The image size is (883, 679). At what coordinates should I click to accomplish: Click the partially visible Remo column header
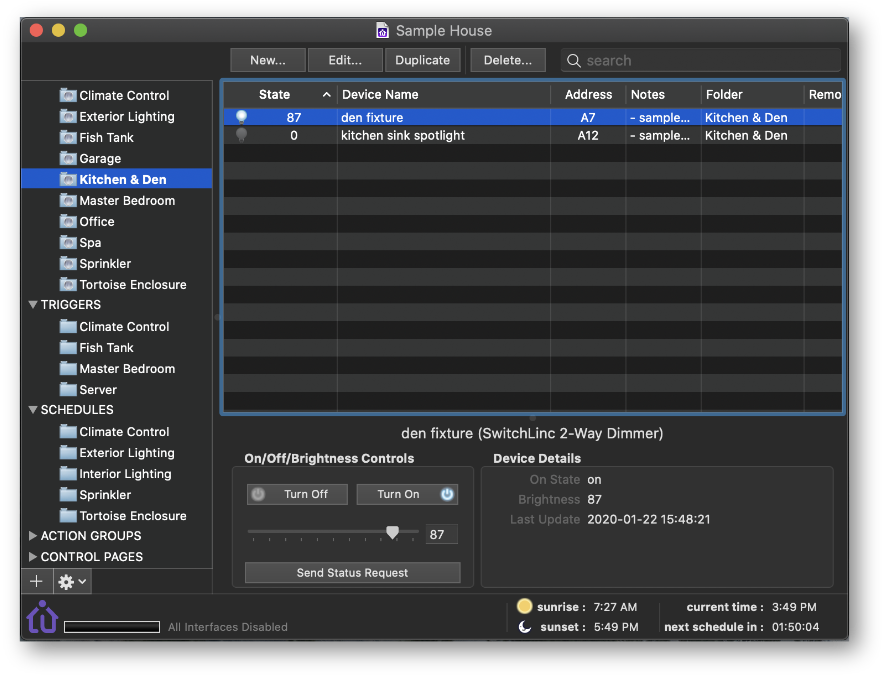pyautogui.click(x=824, y=95)
